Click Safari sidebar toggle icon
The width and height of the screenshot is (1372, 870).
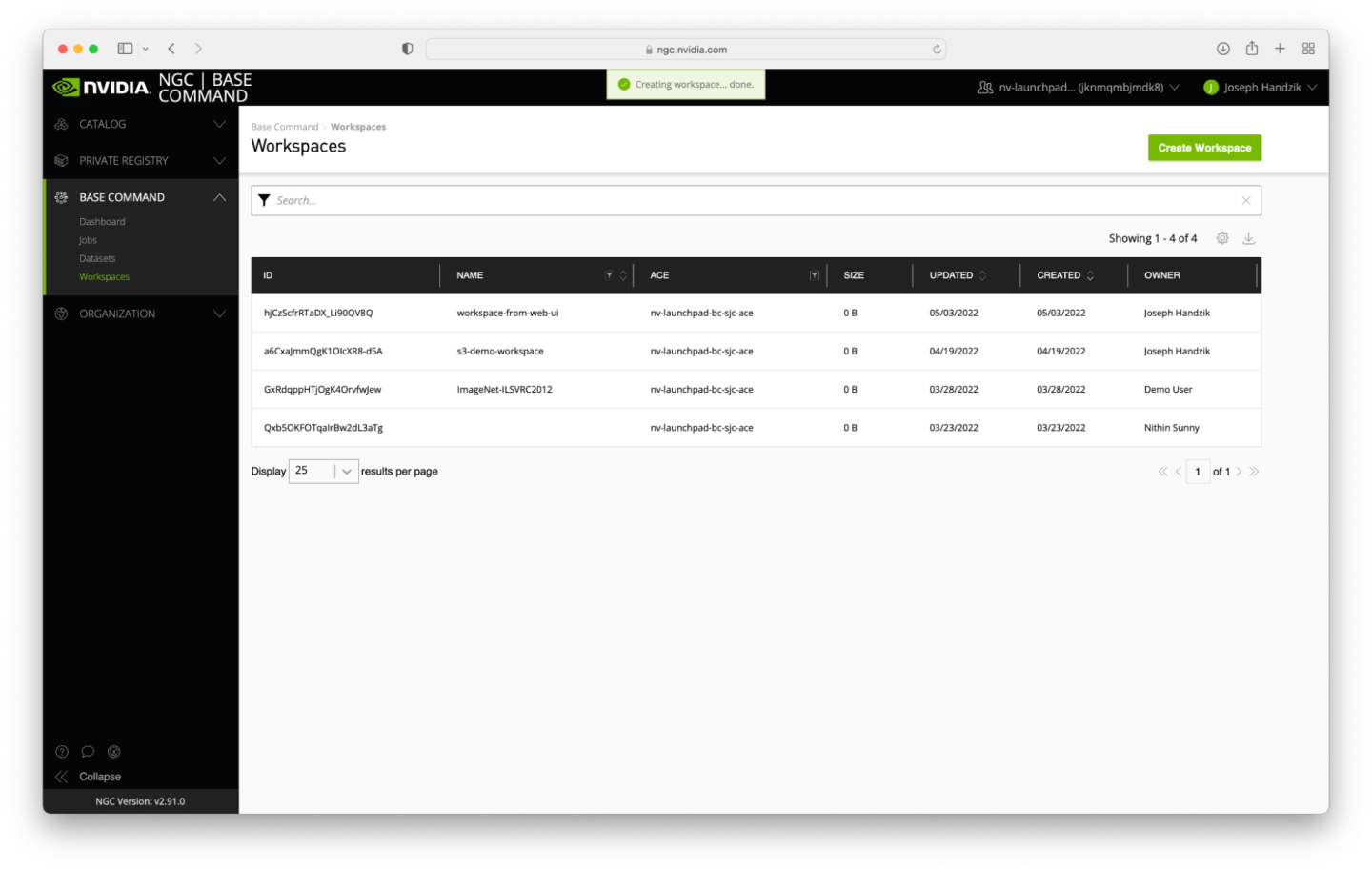point(125,49)
